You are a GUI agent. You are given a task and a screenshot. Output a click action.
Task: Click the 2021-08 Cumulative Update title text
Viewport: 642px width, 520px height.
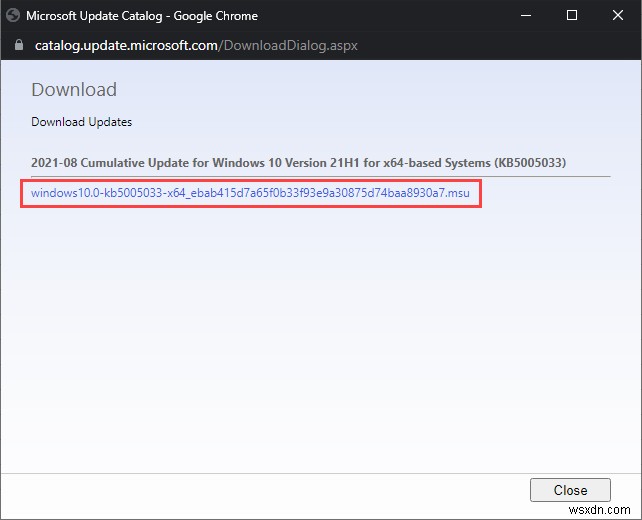298,163
